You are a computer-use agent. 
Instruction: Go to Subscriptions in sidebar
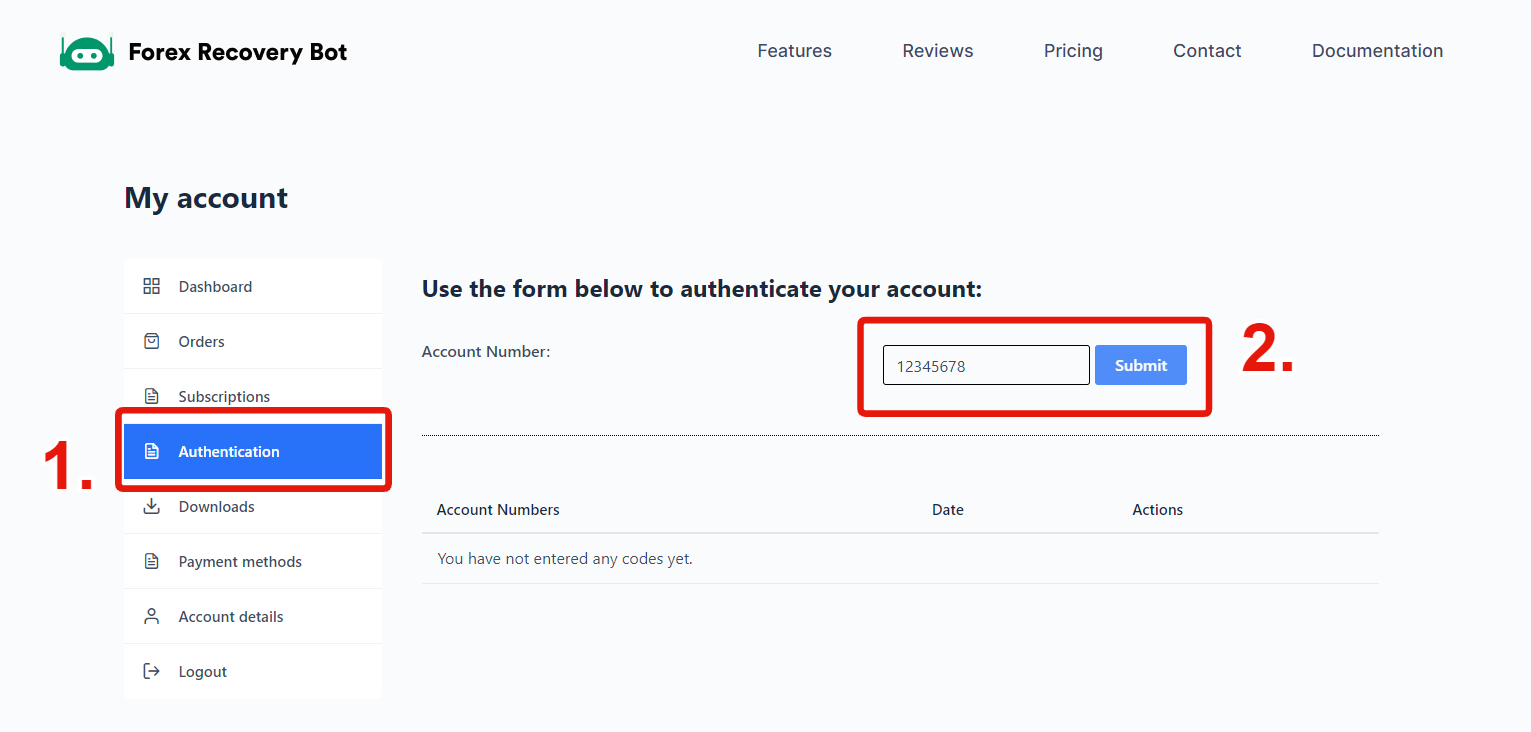pos(253,396)
